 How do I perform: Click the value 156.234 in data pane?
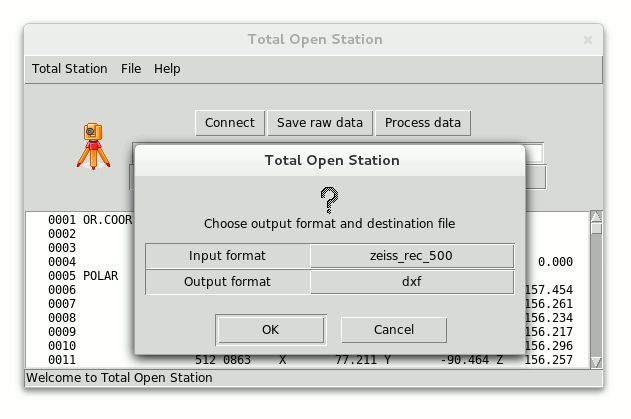click(x=549, y=318)
